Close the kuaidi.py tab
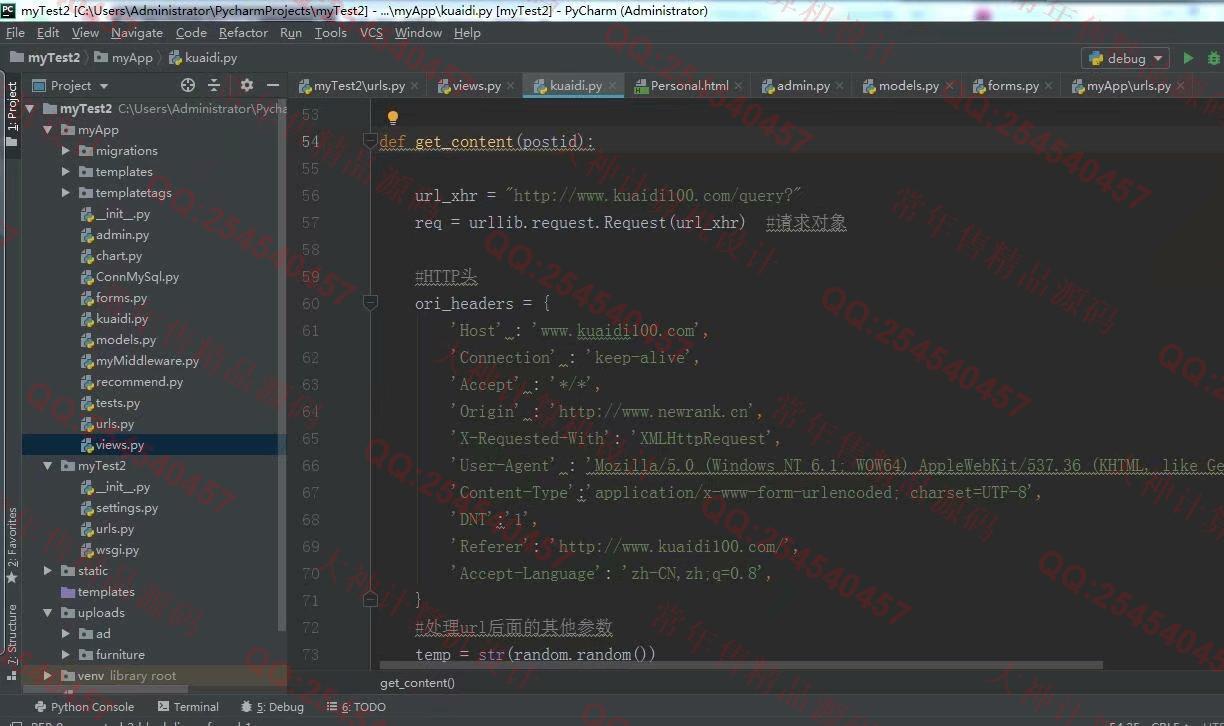This screenshot has height=726, width=1224. pyautogui.click(x=612, y=86)
